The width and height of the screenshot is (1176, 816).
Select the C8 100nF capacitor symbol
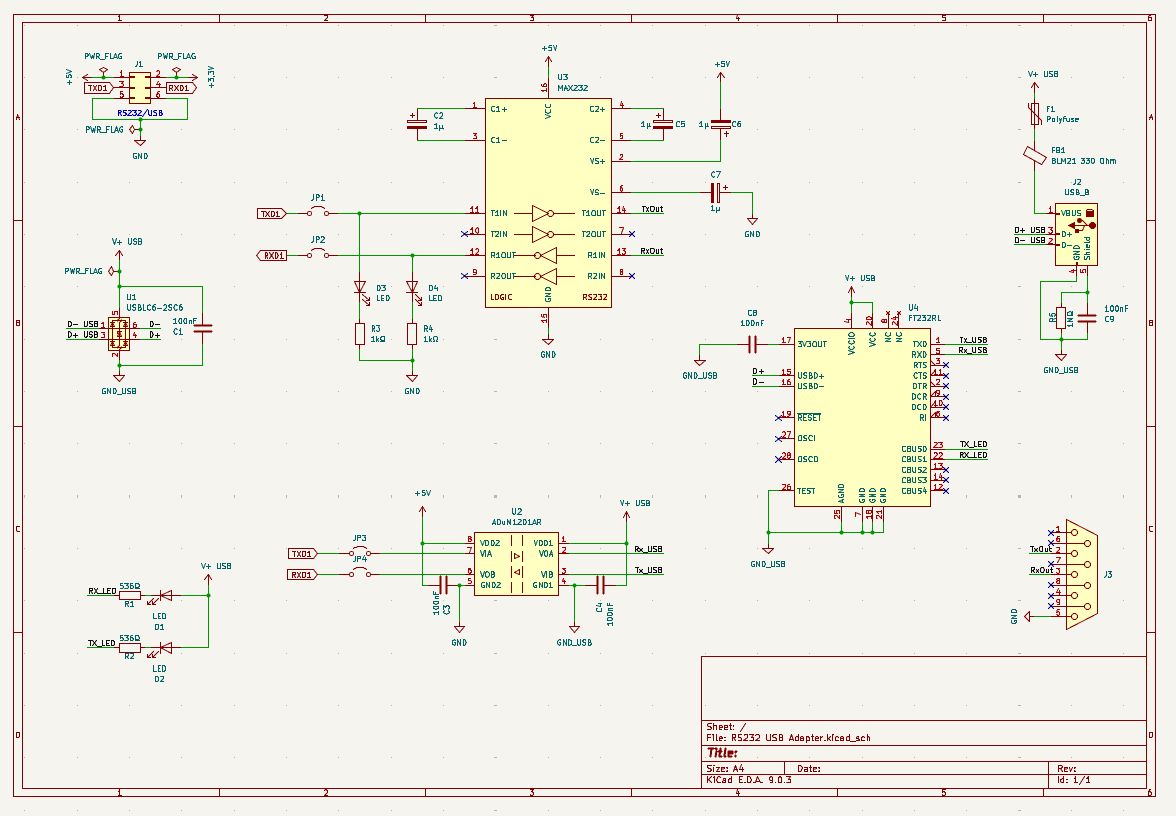pos(752,344)
